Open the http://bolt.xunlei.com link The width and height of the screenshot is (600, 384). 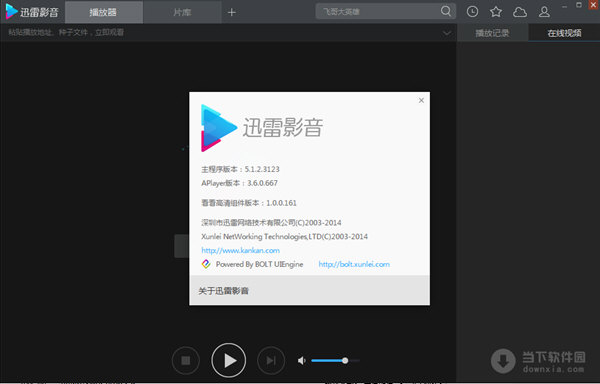coord(354,264)
